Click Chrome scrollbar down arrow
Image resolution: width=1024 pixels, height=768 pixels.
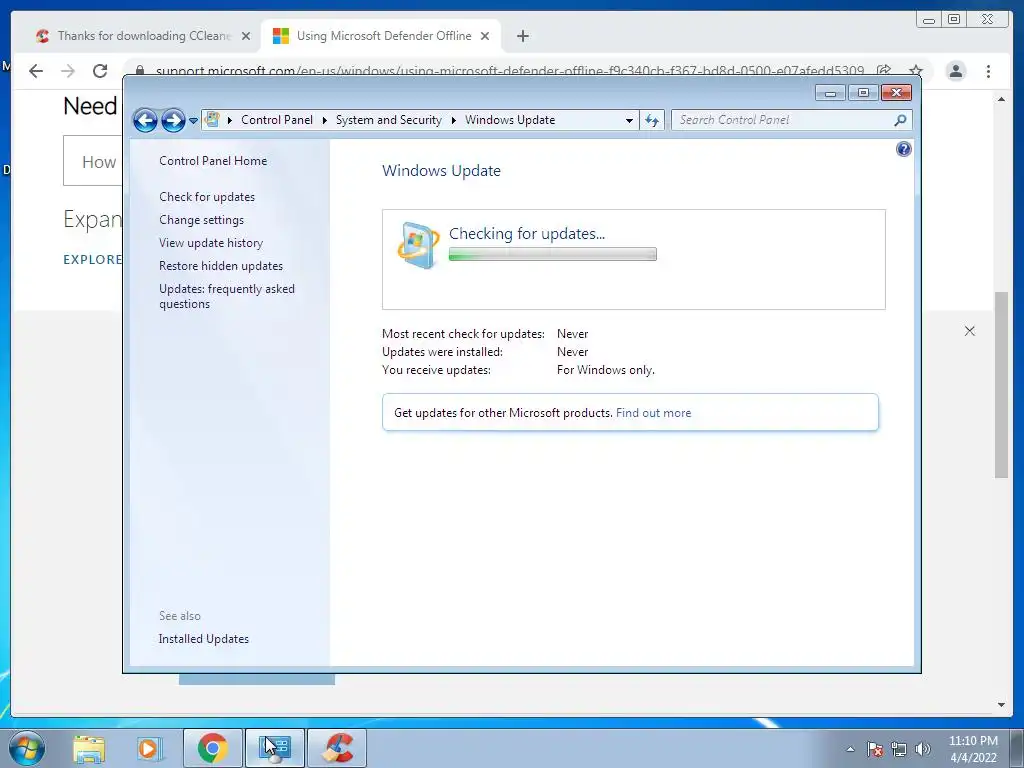point(1001,705)
